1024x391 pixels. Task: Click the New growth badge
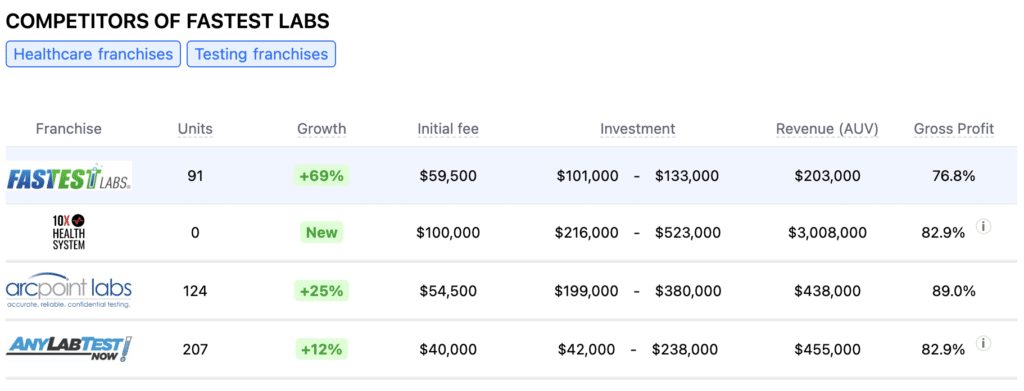321,233
